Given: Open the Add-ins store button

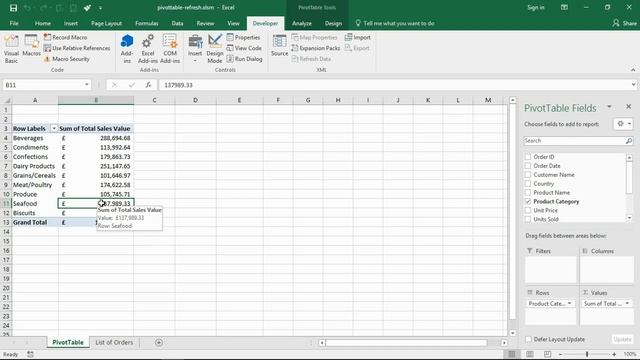Looking at the screenshot, I should point(127,49).
